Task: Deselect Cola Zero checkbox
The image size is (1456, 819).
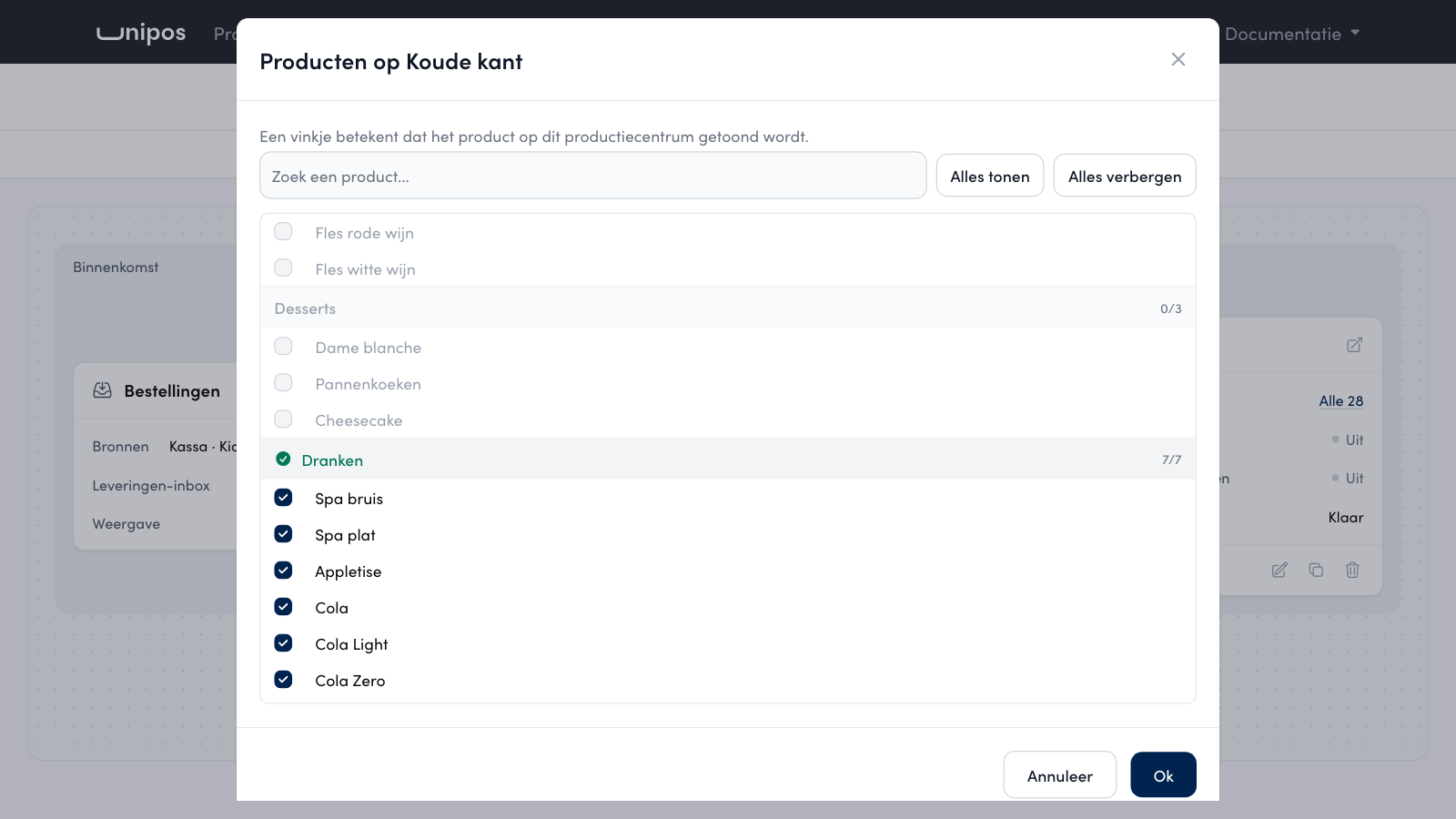Action: (283, 679)
